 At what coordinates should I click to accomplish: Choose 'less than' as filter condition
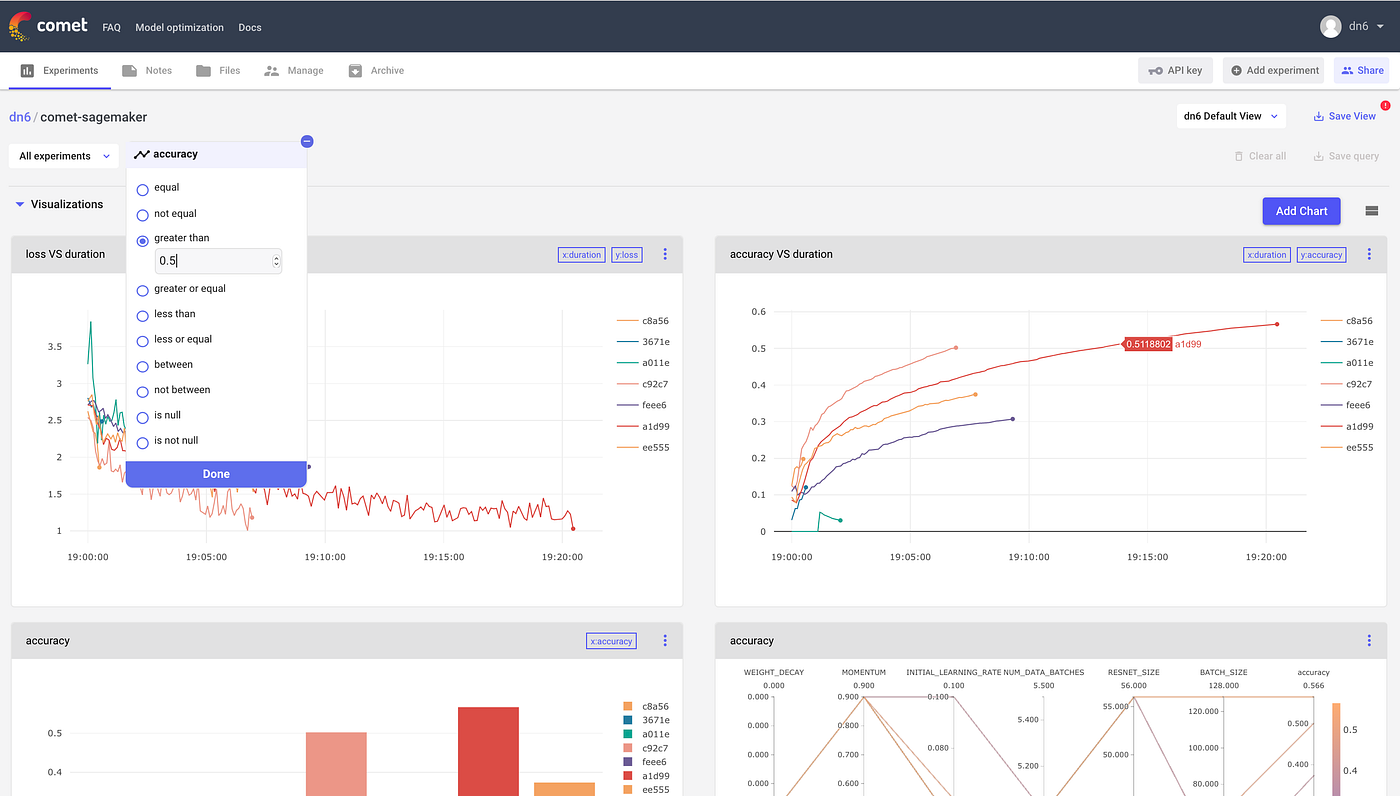(141, 314)
